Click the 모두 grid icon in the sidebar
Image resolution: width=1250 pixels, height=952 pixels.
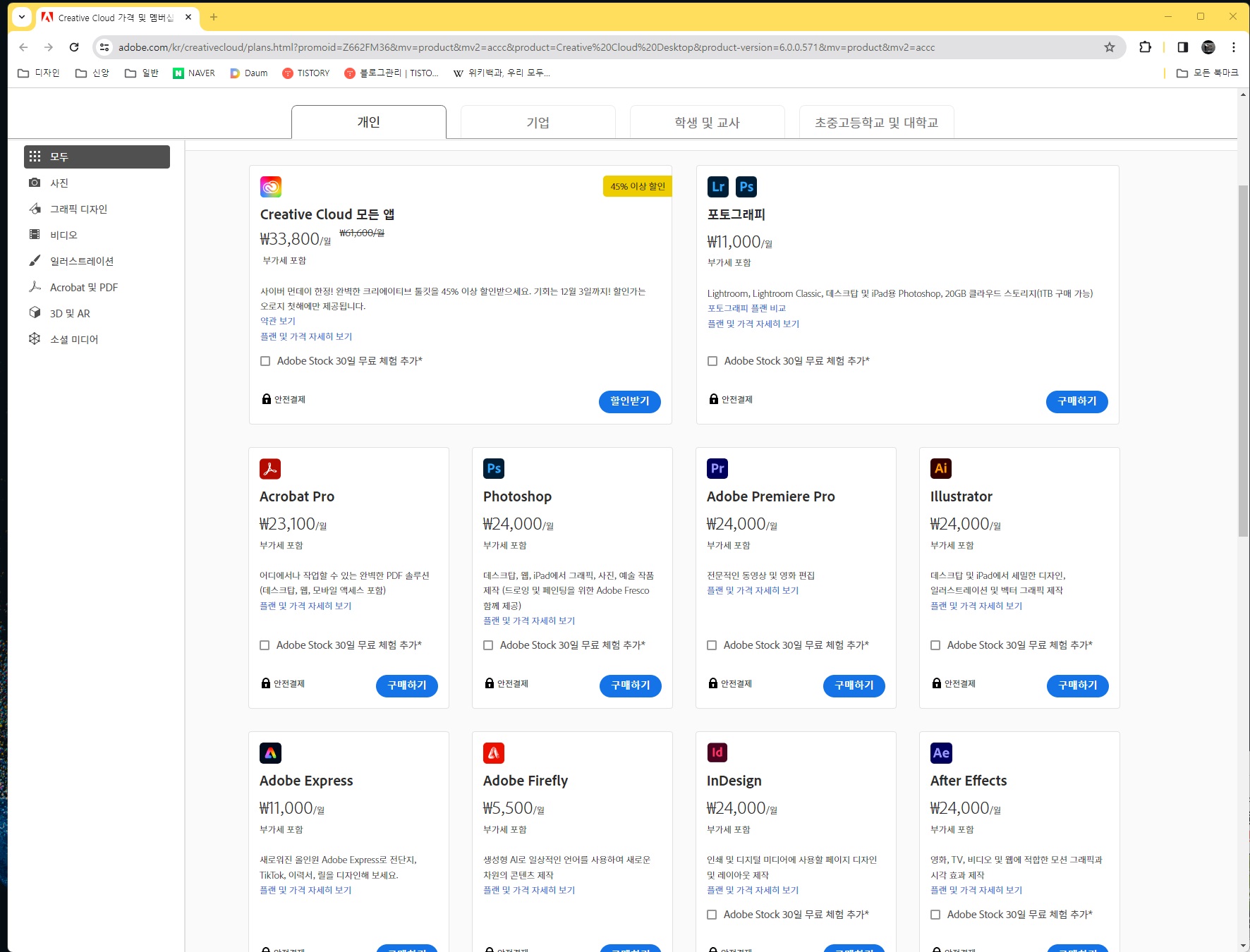pyautogui.click(x=35, y=157)
